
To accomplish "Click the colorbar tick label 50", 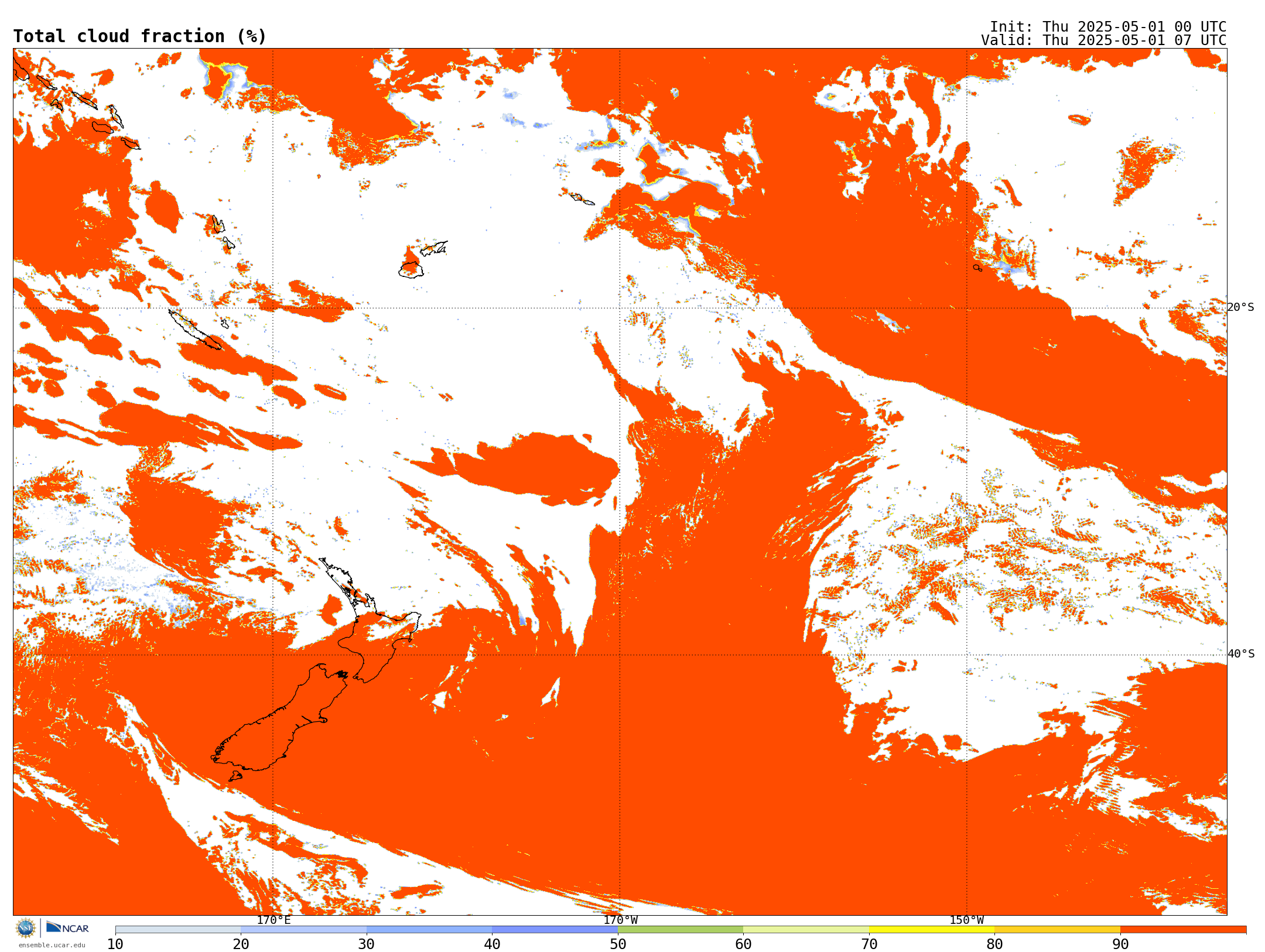I will coord(618,944).
